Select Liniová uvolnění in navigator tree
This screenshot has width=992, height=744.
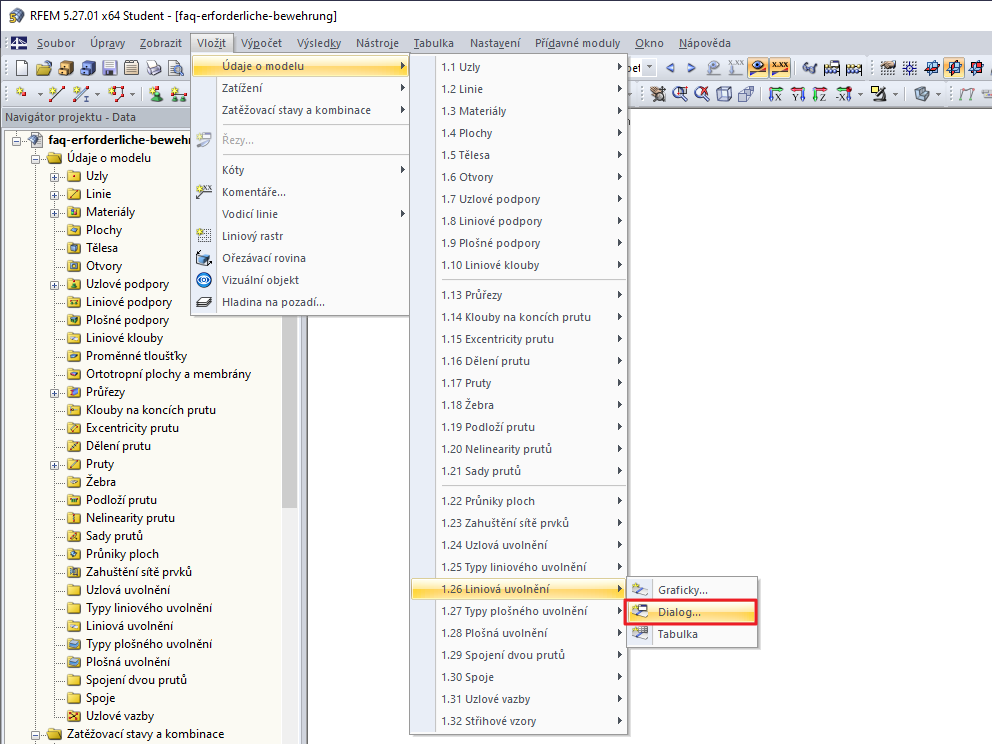click(129, 626)
